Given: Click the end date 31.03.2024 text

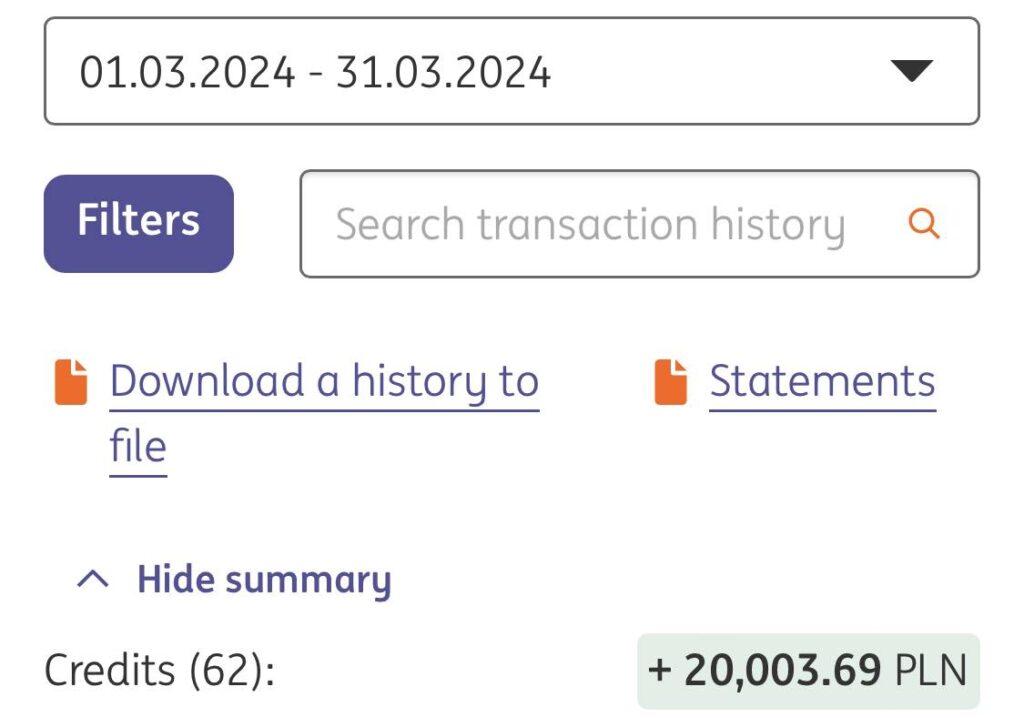Looking at the screenshot, I should click(443, 73).
